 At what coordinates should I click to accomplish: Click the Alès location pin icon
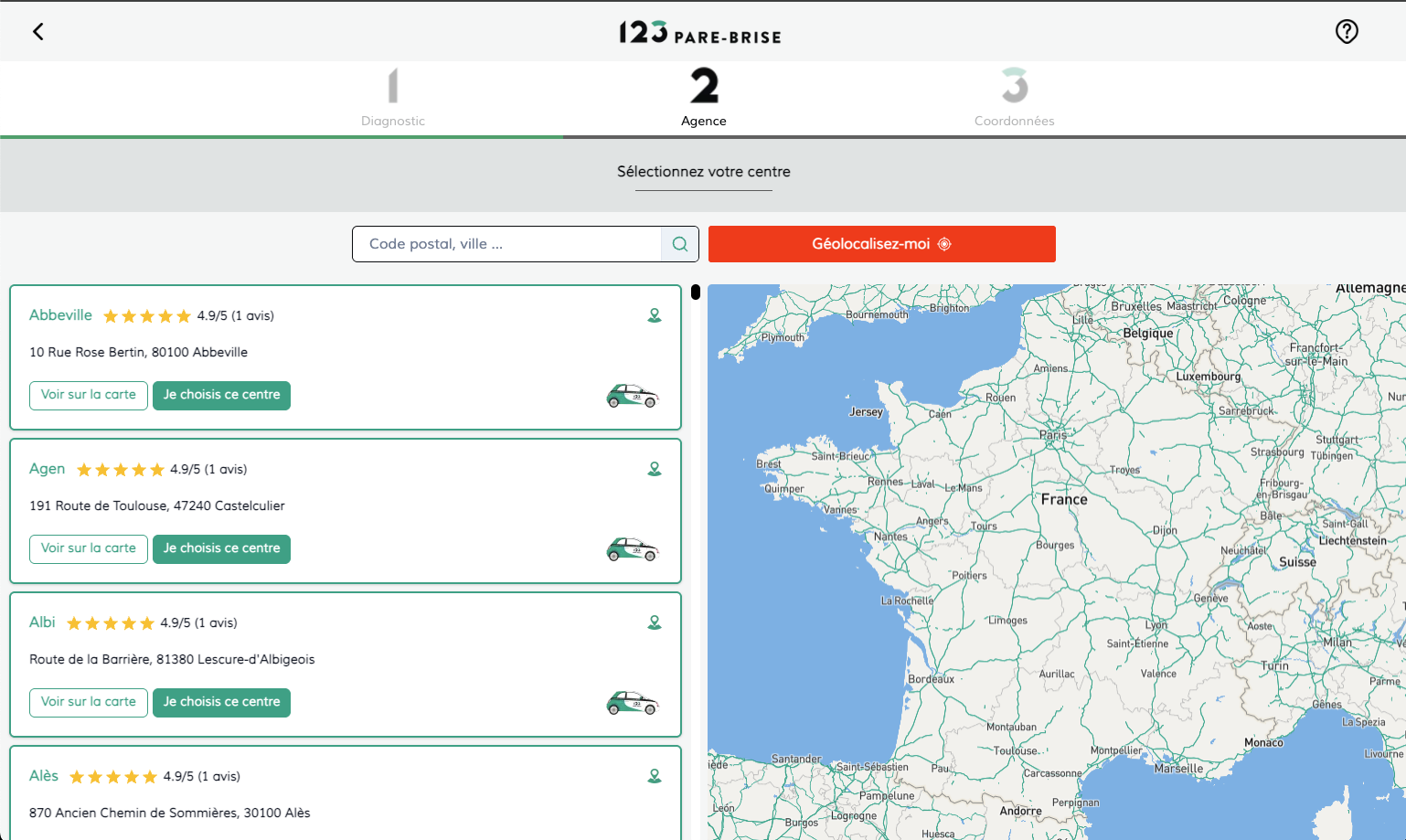coord(655,776)
